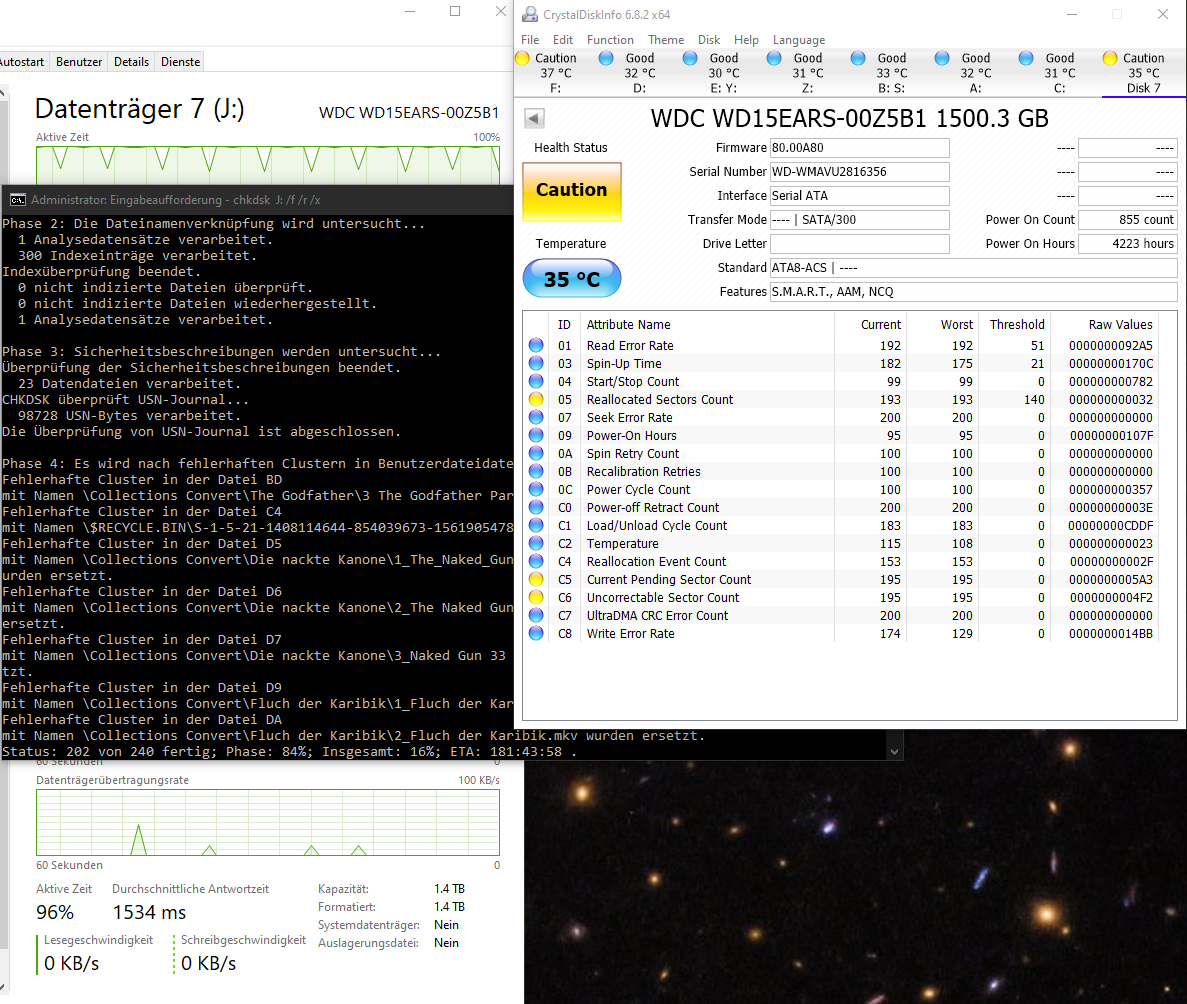The width and height of the screenshot is (1187, 1004).
Task: Click the Aktive Zeit graph in Task Manager
Action: 268,165
